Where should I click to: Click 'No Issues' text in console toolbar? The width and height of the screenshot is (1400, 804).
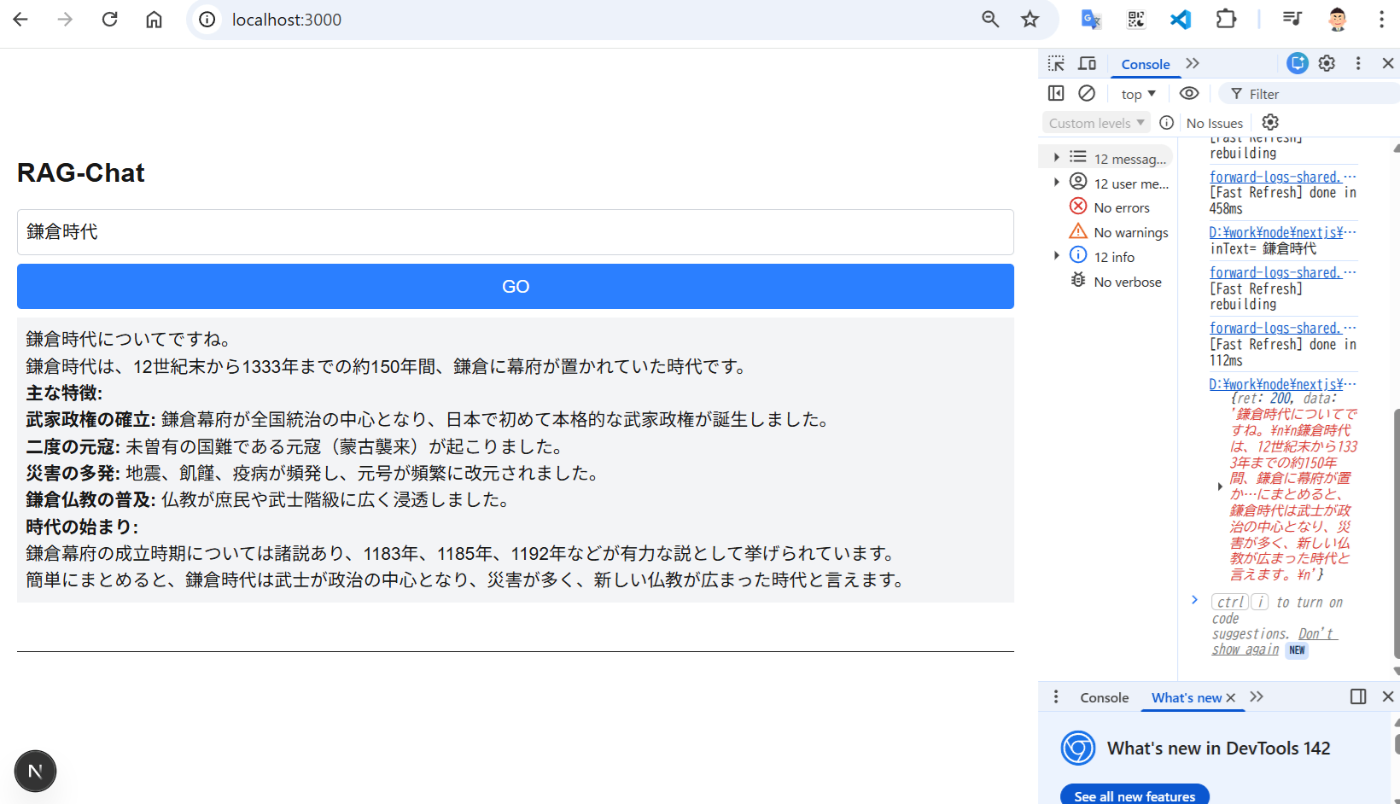pyautogui.click(x=1214, y=123)
